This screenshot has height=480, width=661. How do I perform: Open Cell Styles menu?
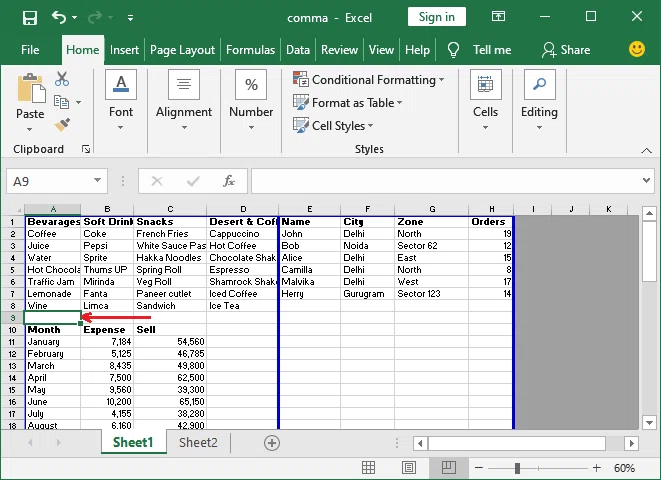point(333,125)
